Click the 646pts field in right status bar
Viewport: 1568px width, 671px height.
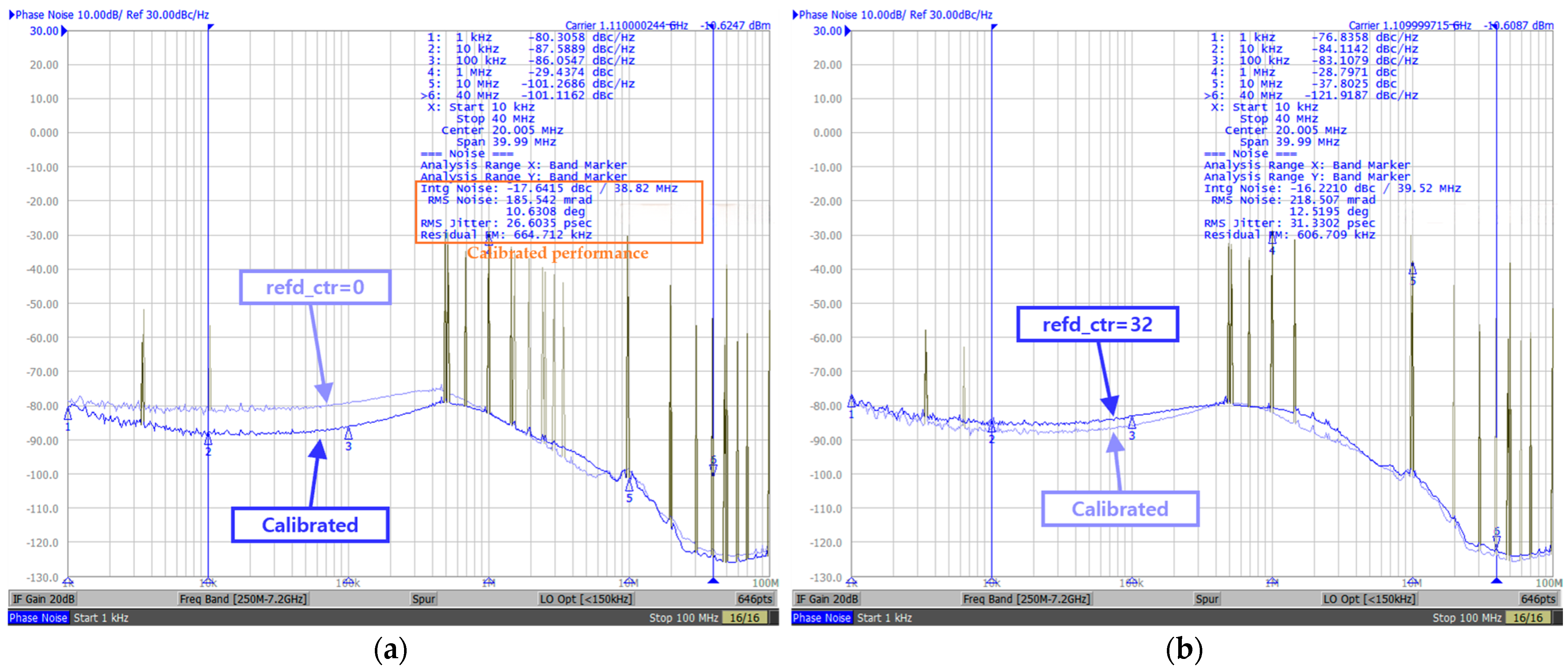click(1538, 599)
